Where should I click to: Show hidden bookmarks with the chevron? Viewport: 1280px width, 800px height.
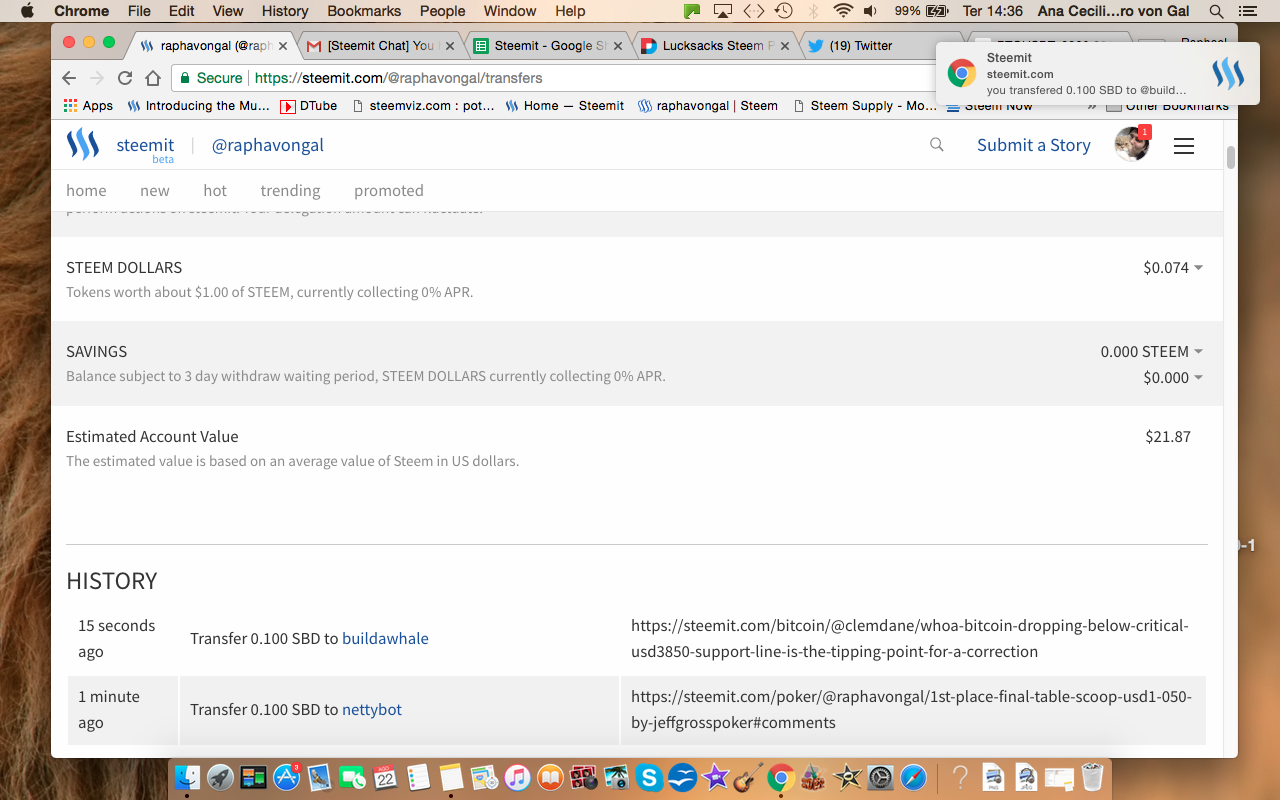[1092, 105]
